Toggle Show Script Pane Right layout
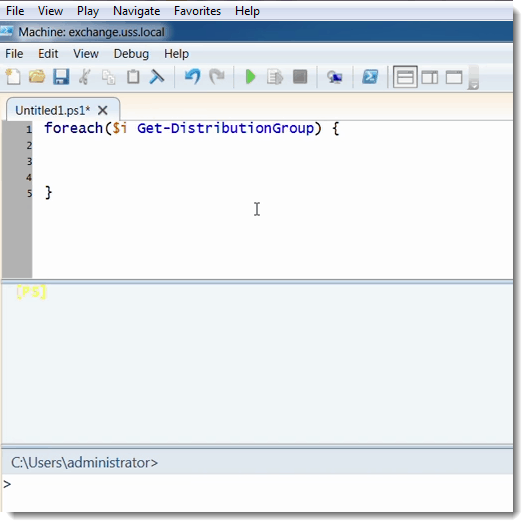 pos(430,77)
